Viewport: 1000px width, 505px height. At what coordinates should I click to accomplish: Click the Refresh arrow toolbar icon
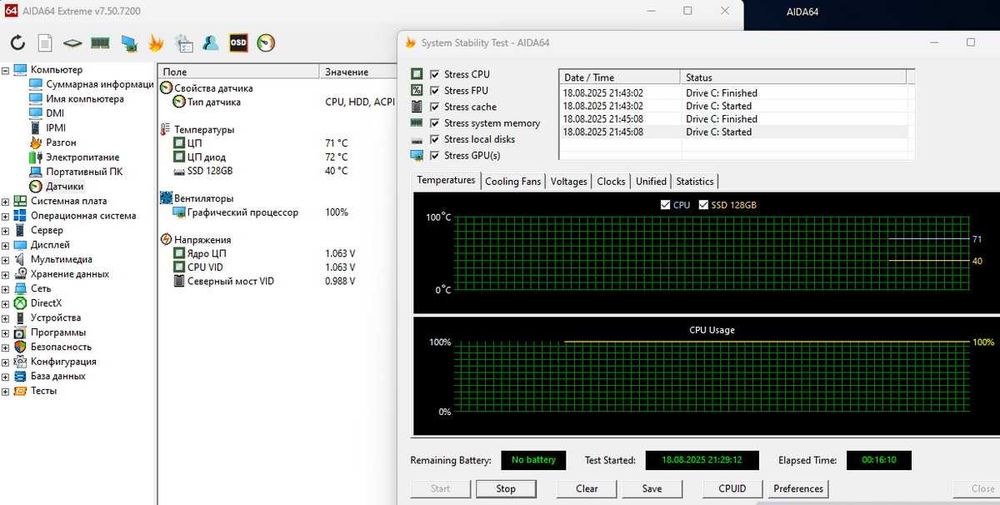pyautogui.click(x=17, y=43)
